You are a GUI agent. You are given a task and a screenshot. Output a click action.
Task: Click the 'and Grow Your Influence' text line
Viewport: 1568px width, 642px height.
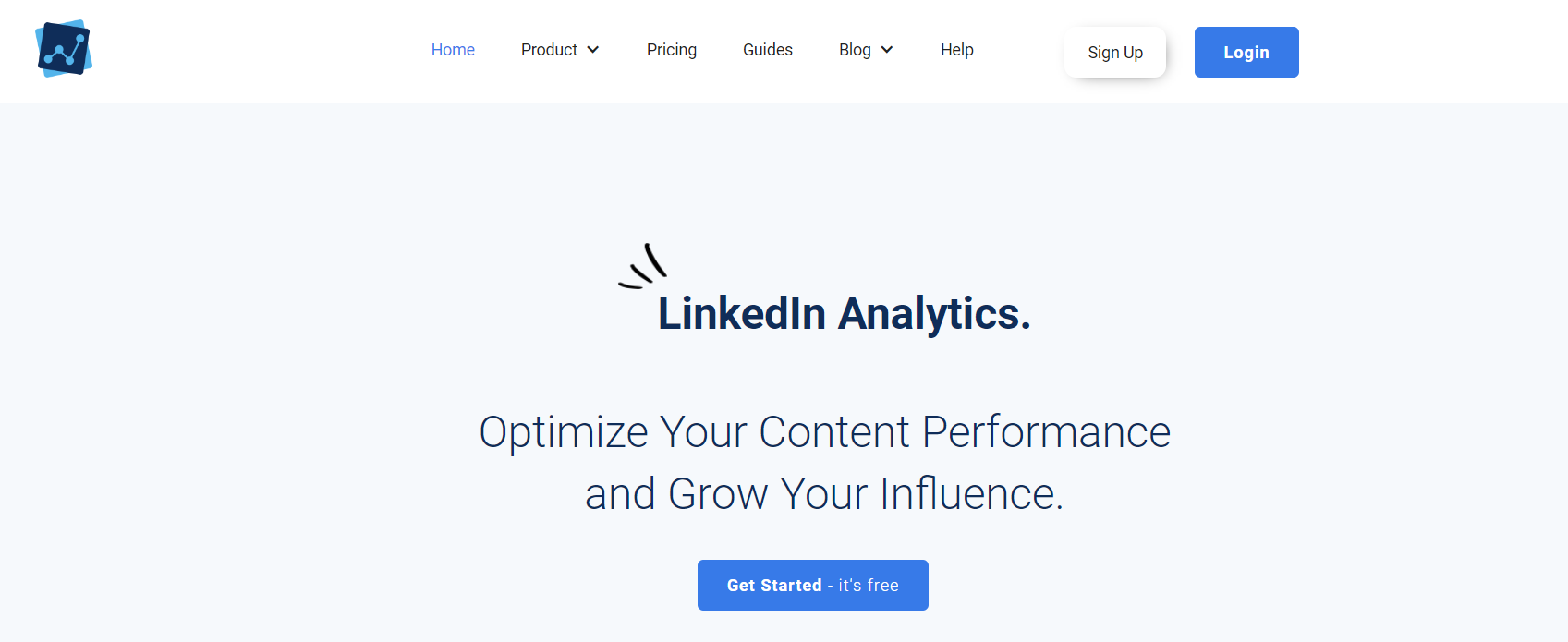click(x=824, y=494)
